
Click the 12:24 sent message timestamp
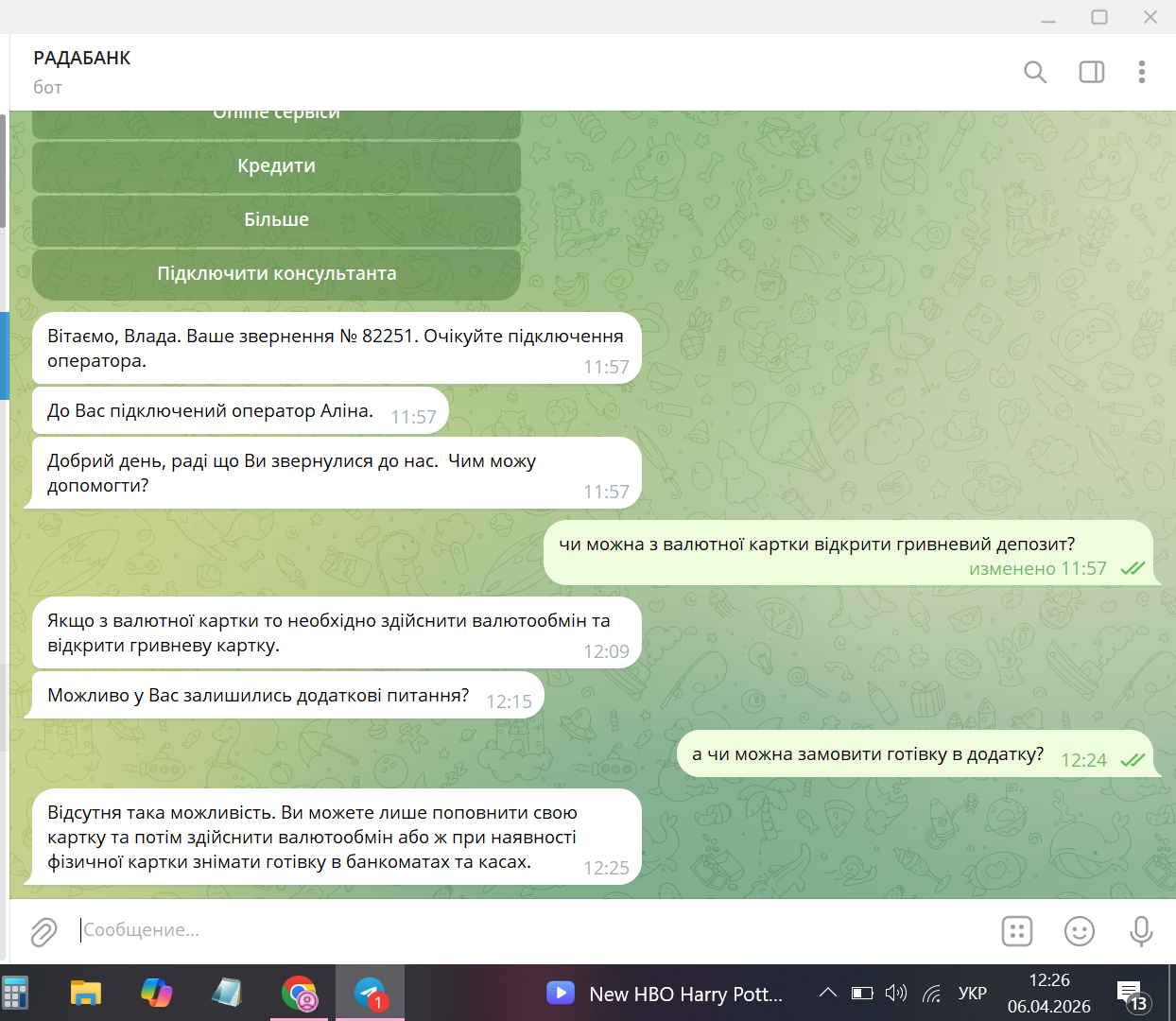(1083, 761)
